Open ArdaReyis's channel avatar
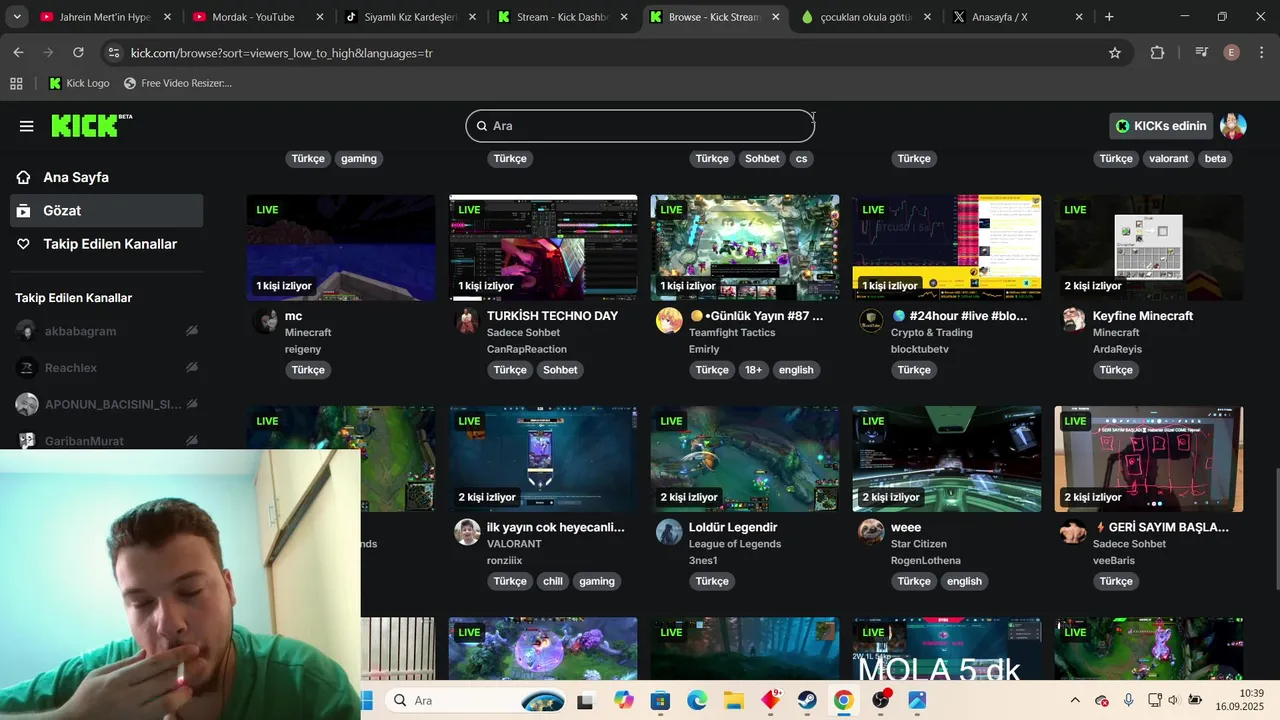Viewport: 1280px width, 720px height. [x=1073, y=320]
